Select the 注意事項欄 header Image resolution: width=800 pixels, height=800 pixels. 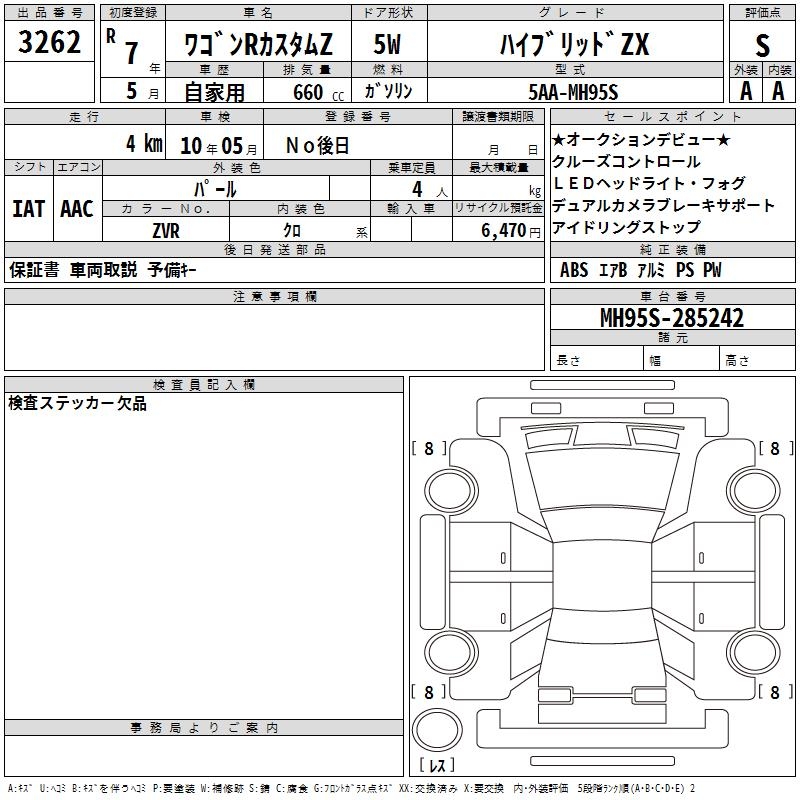[x=274, y=296]
